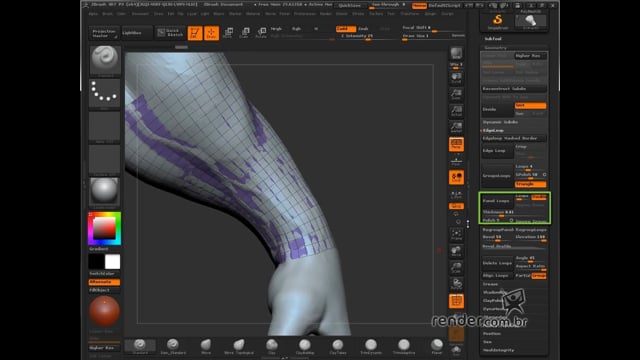This screenshot has height=360, width=640.
Task: Pick the Rotate transform icon
Action: [261, 33]
